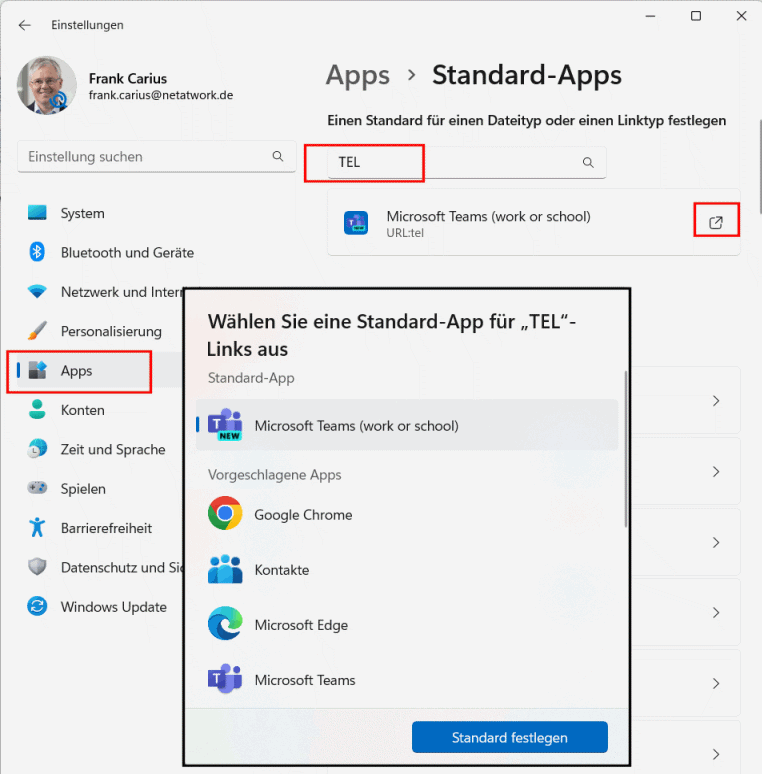Go back with the arrow icon
762x774 pixels.
point(24,25)
